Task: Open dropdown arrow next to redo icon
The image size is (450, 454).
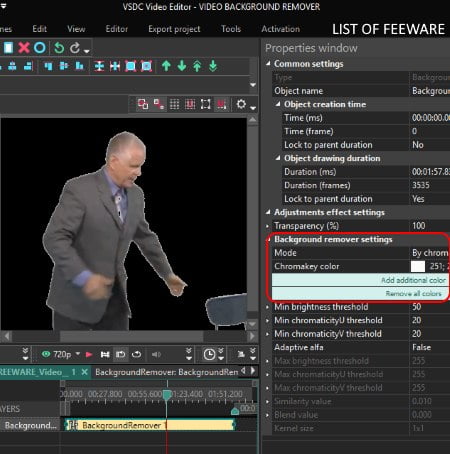Action: (x=87, y=51)
